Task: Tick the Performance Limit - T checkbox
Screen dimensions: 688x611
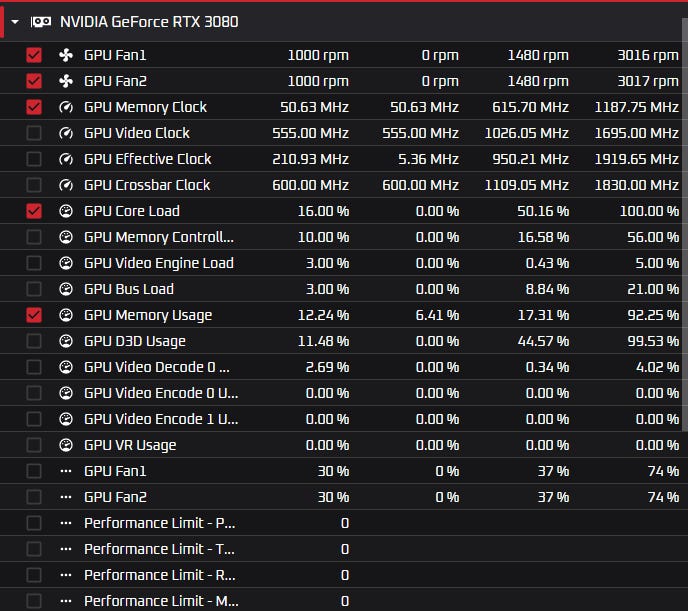Action: point(34,549)
